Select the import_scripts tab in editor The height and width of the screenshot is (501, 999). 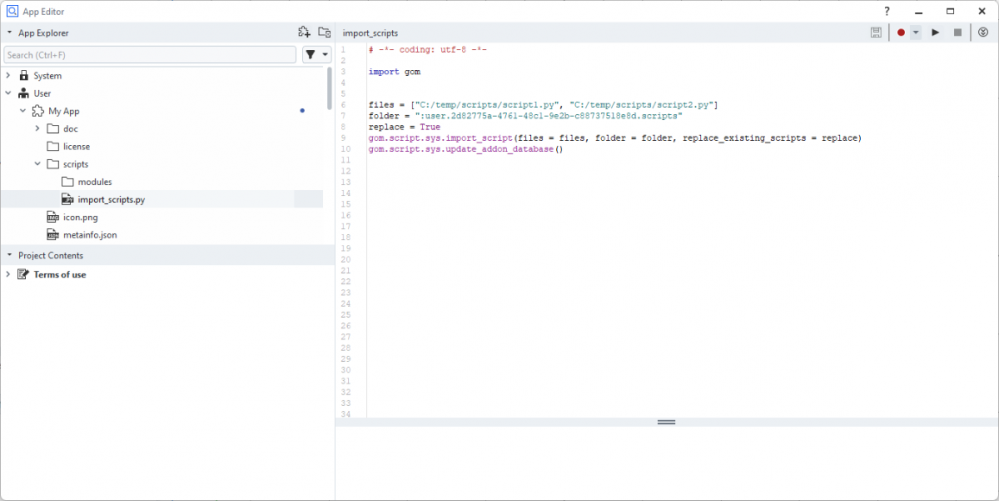click(x=370, y=33)
